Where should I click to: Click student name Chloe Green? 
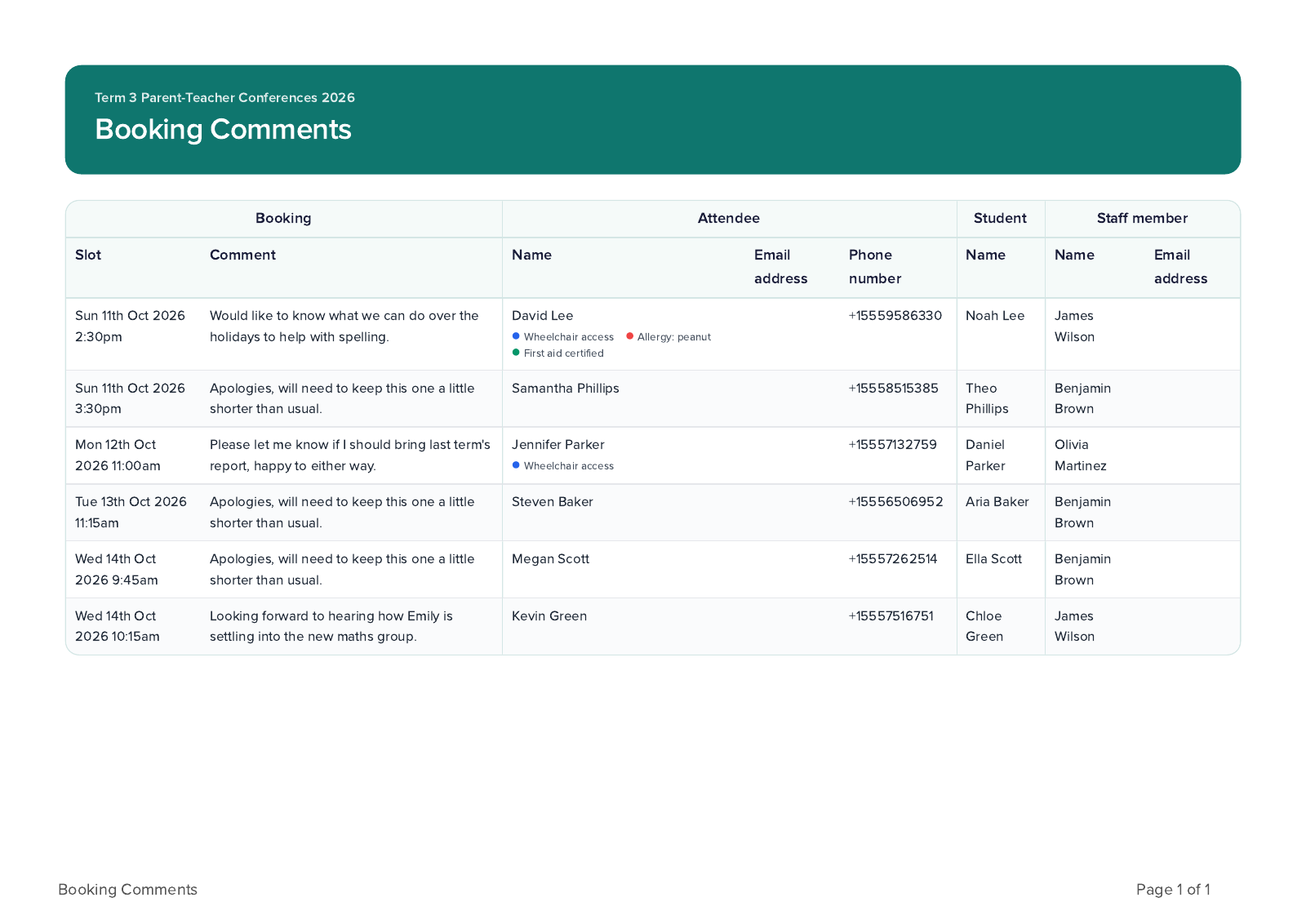(x=984, y=626)
